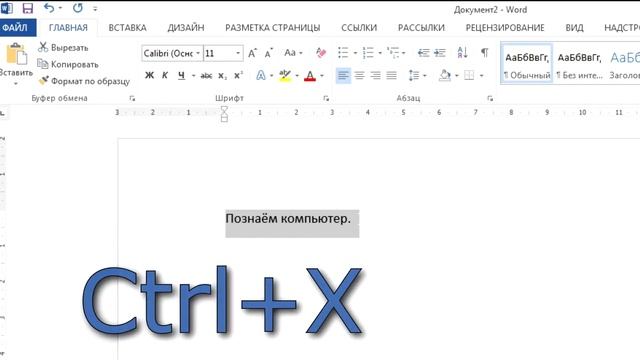Click the Redo/Repeat icon
This screenshot has height=360, width=640.
click(x=78, y=7)
